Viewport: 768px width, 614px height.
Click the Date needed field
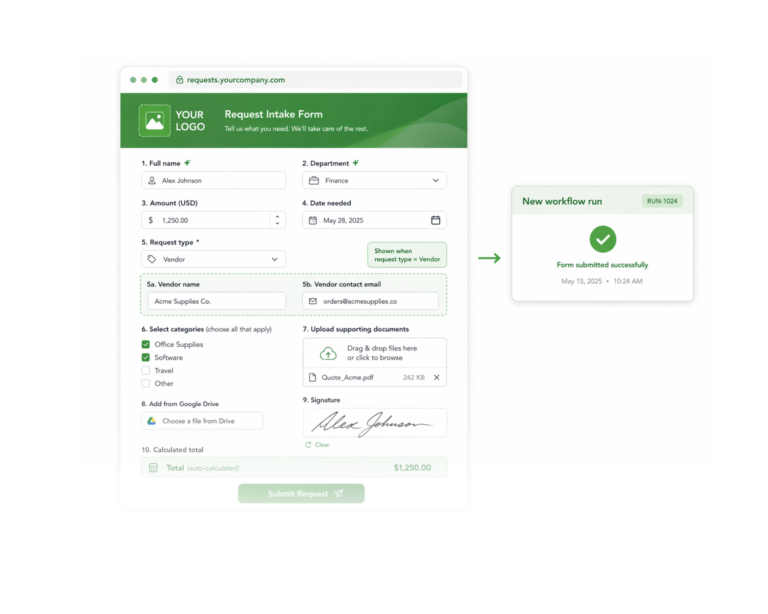tap(374, 220)
